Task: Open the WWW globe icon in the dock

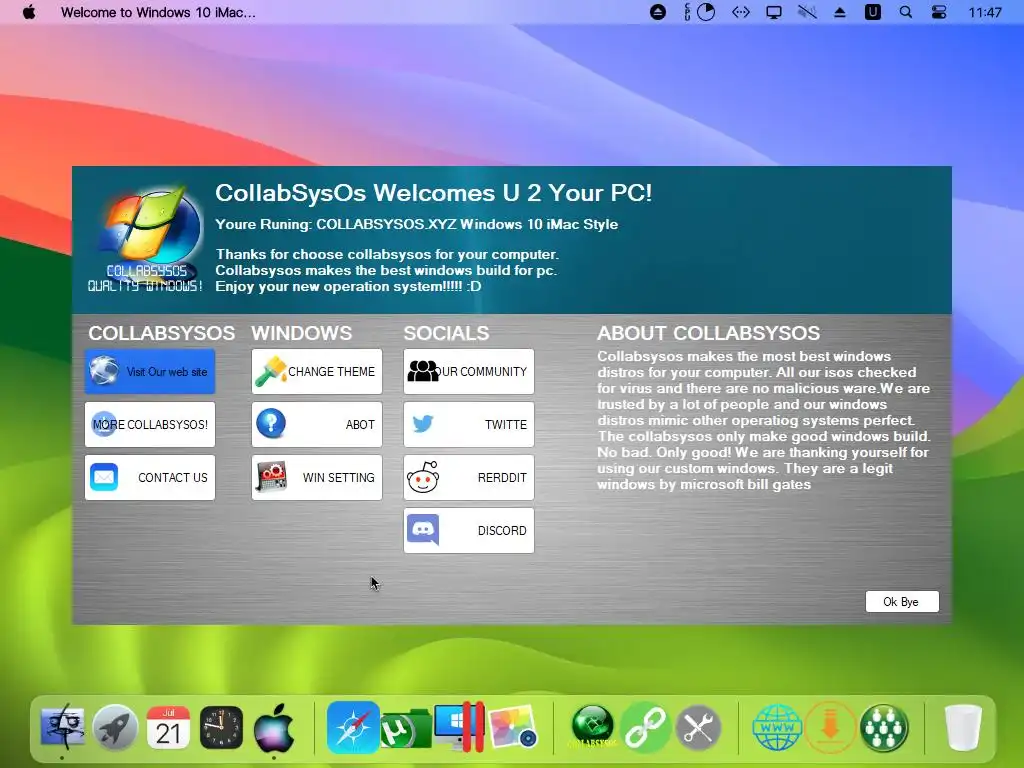Action: (777, 727)
